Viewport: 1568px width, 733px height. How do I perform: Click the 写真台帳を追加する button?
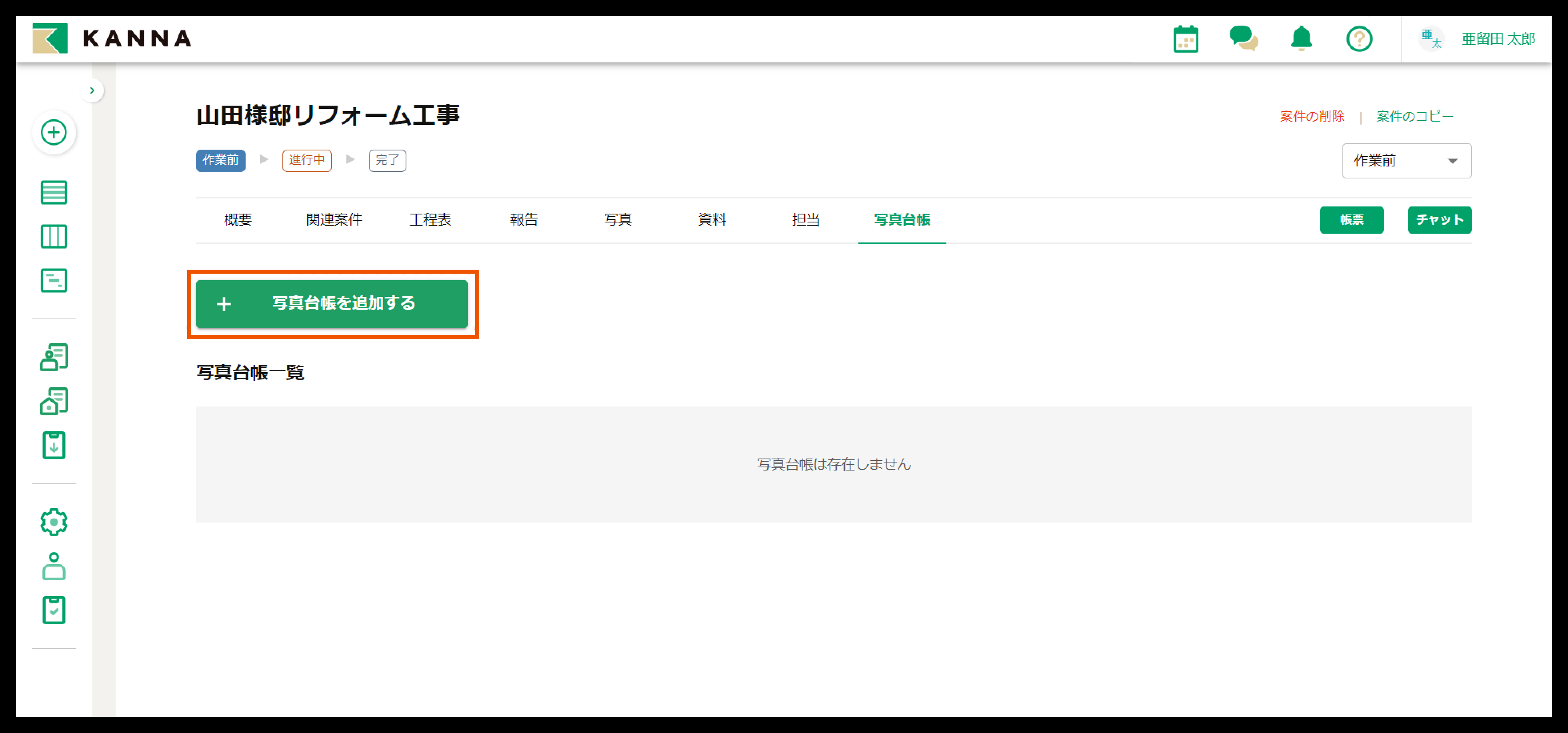(x=332, y=303)
